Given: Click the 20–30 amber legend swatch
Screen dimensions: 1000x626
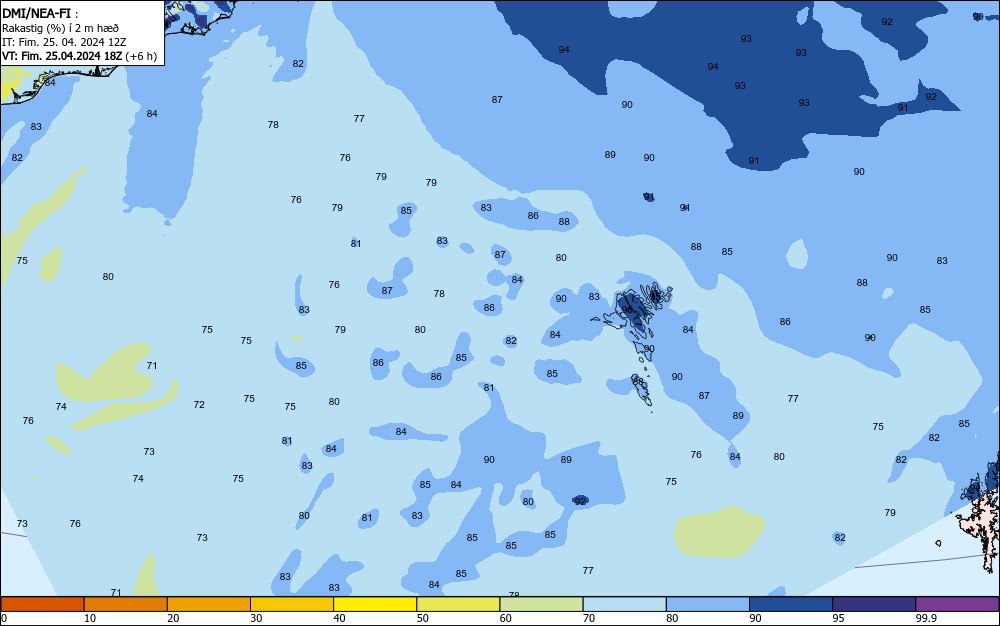Looking at the screenshot, I should pyautogui.click(x=209, y=604).
